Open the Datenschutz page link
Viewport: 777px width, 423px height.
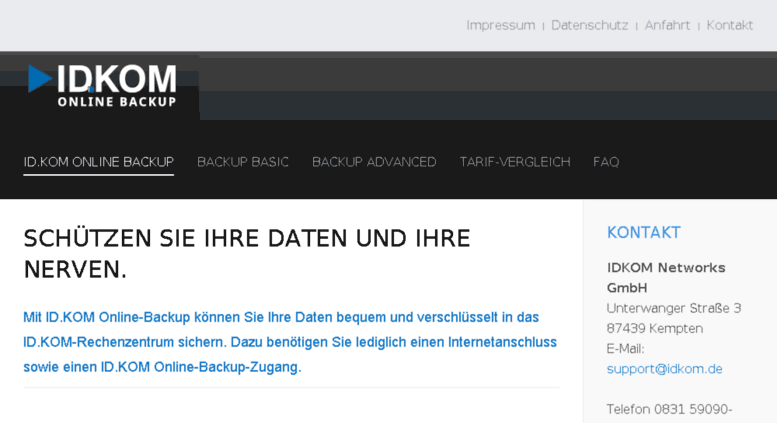coord(590,25)
